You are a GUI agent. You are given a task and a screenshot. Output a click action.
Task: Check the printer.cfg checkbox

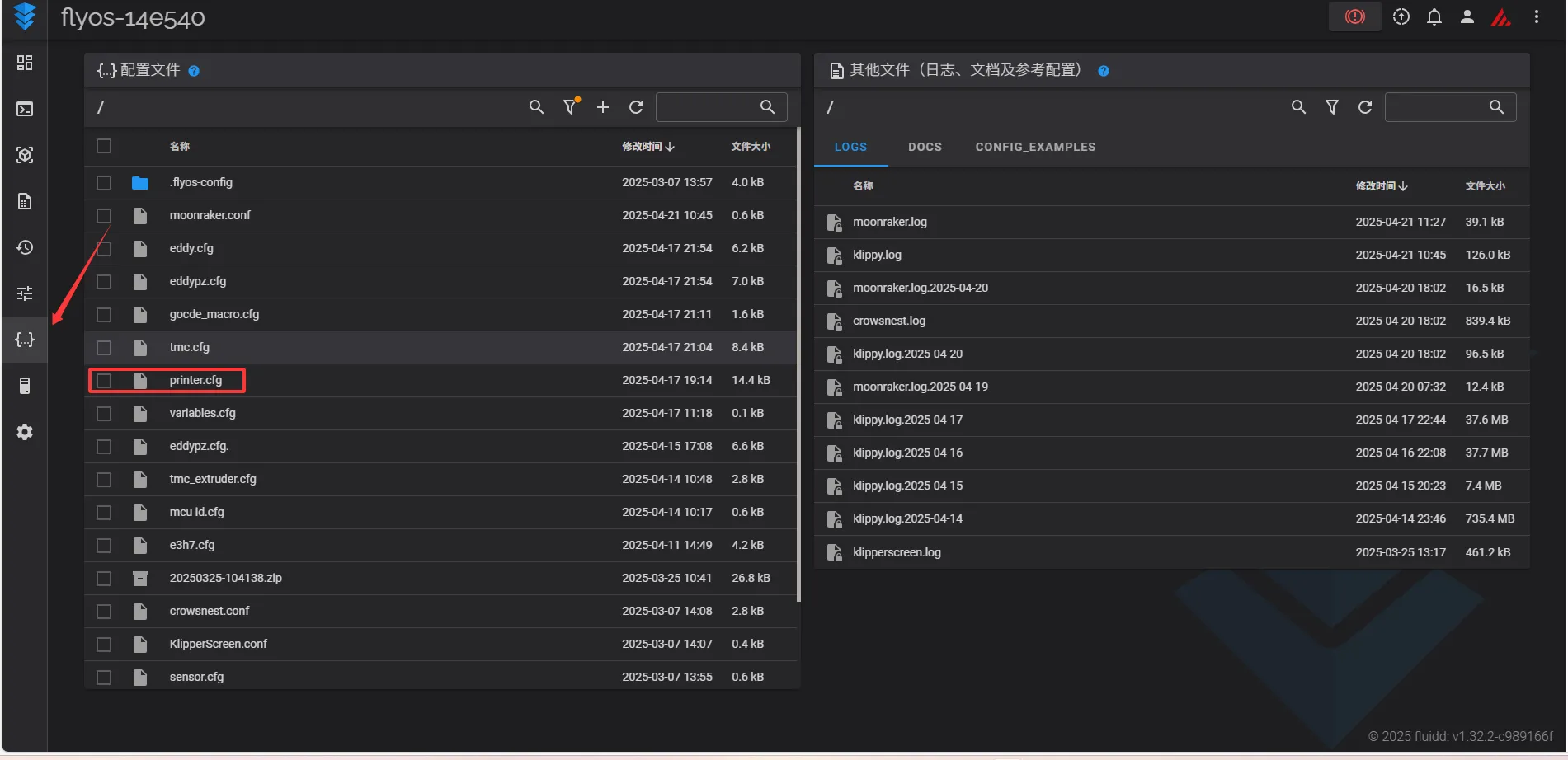104,380
